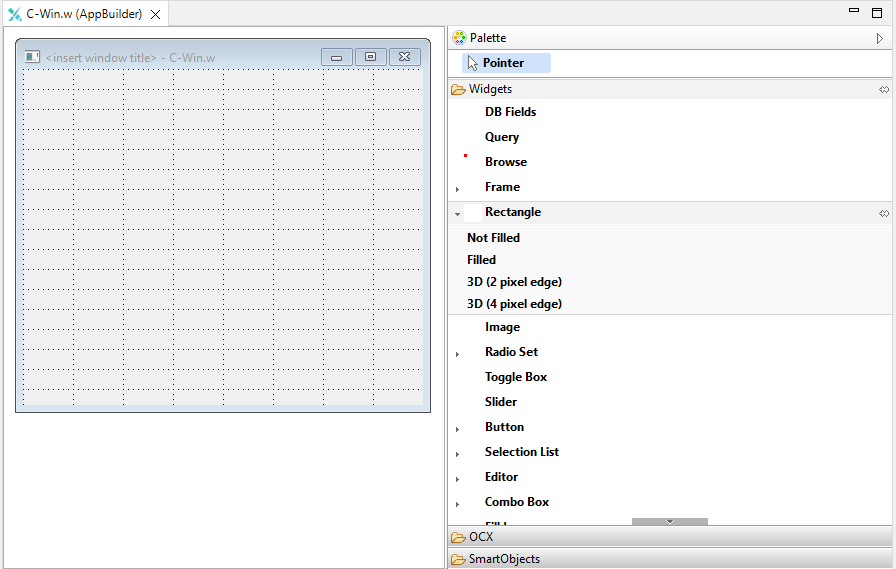Open the OCX drawer
The height and width of the screenshot is (569, 896).
pyautogui.click(x=670, y=537)
